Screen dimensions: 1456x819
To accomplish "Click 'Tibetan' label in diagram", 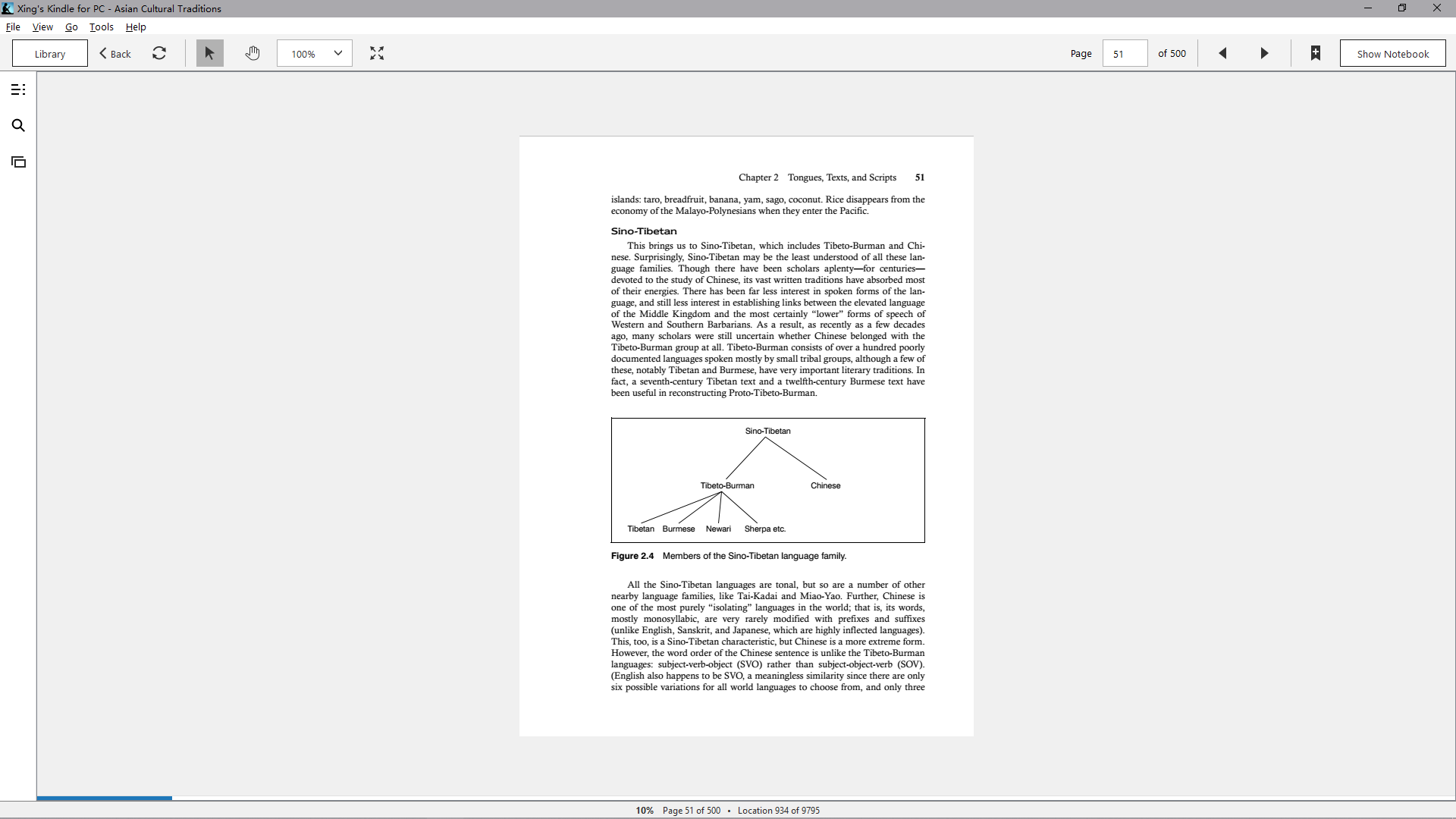I will click(x=640, y=529).
